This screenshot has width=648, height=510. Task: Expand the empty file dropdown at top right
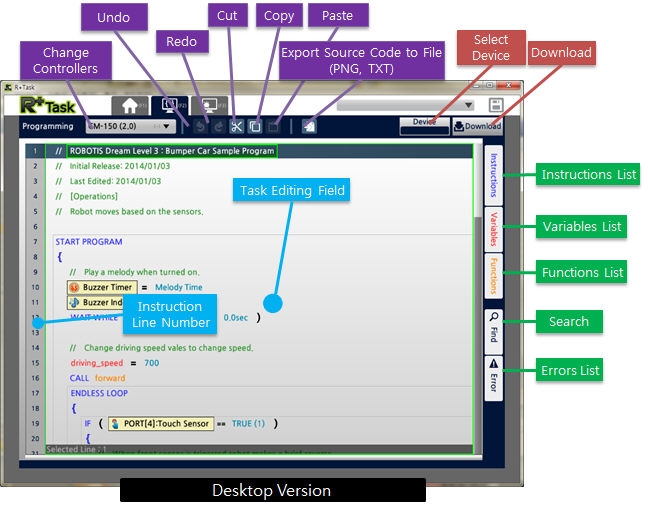405,105
